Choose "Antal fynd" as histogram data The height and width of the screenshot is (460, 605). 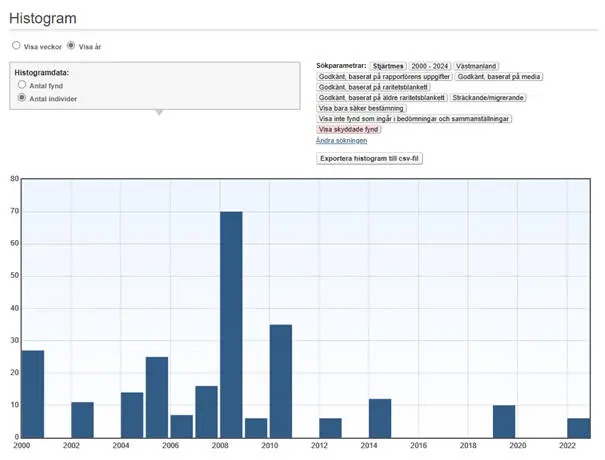point(22,86)
